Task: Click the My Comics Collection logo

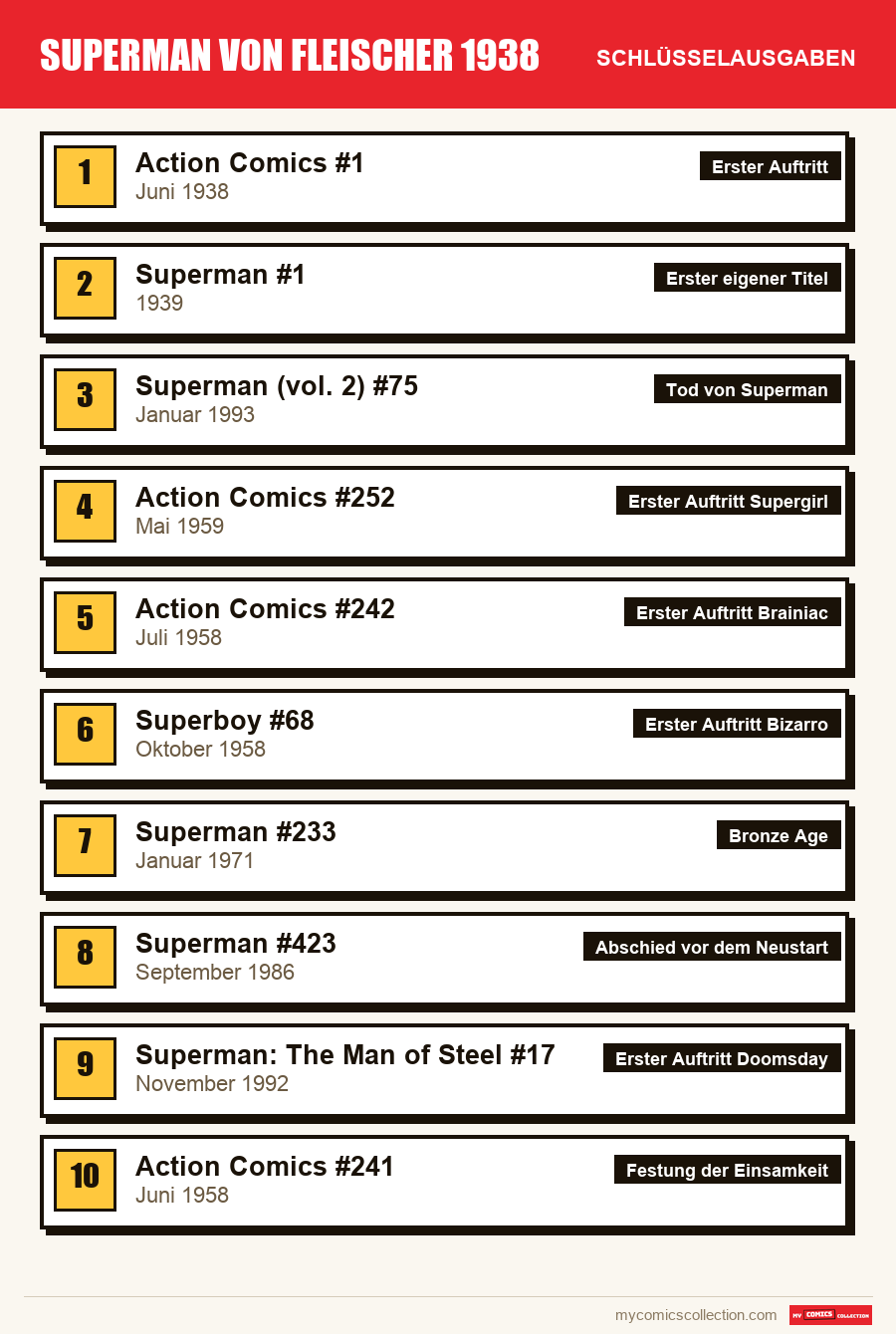Action: tap(830, 1315)
